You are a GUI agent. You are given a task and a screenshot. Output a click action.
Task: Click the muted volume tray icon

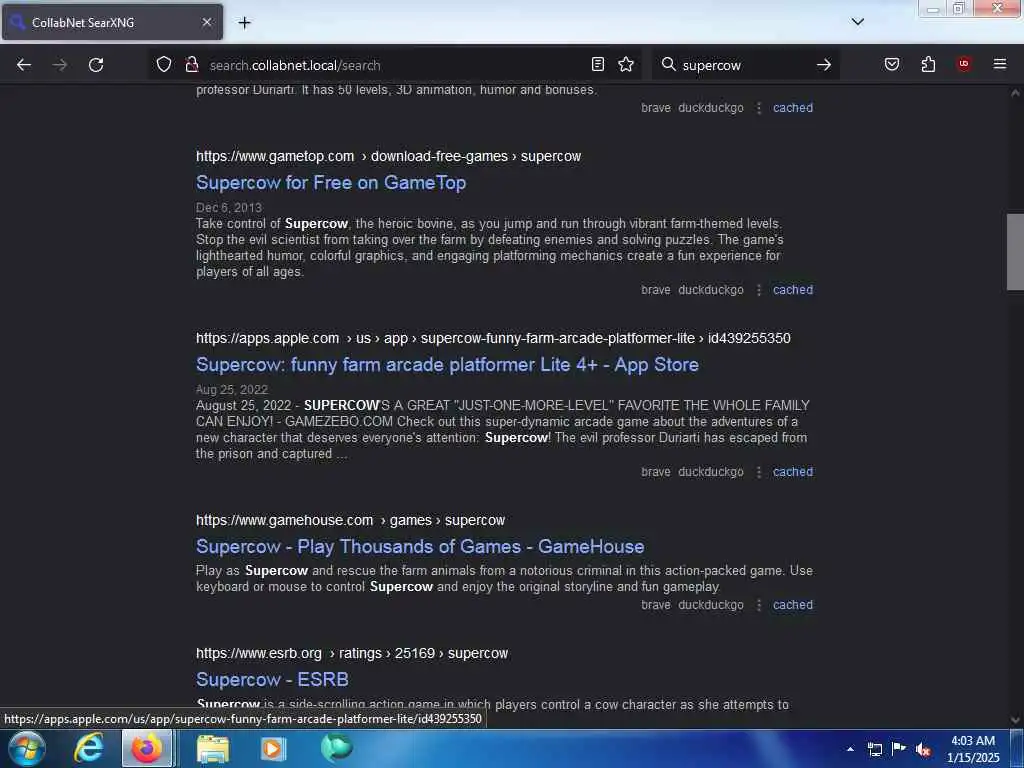[x=923, y=750]
